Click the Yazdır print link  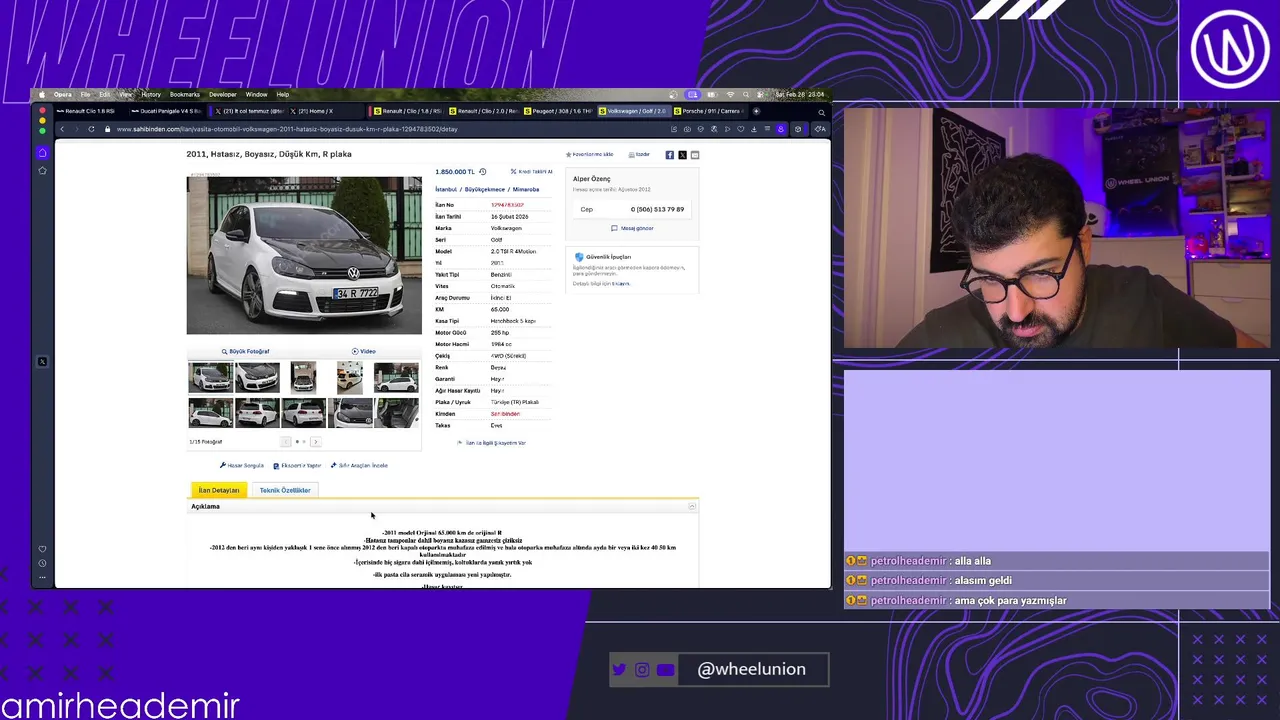tap(639, 155)
